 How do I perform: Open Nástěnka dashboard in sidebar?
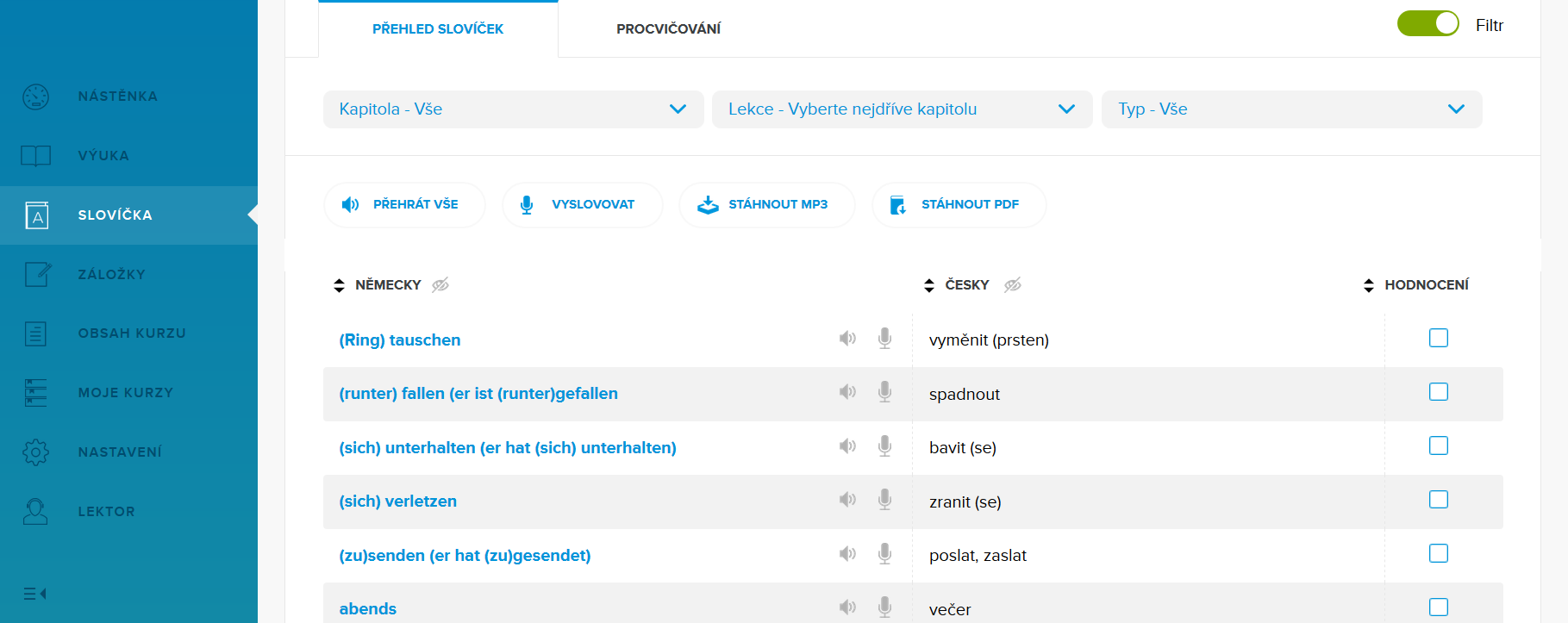coord(117,97)
